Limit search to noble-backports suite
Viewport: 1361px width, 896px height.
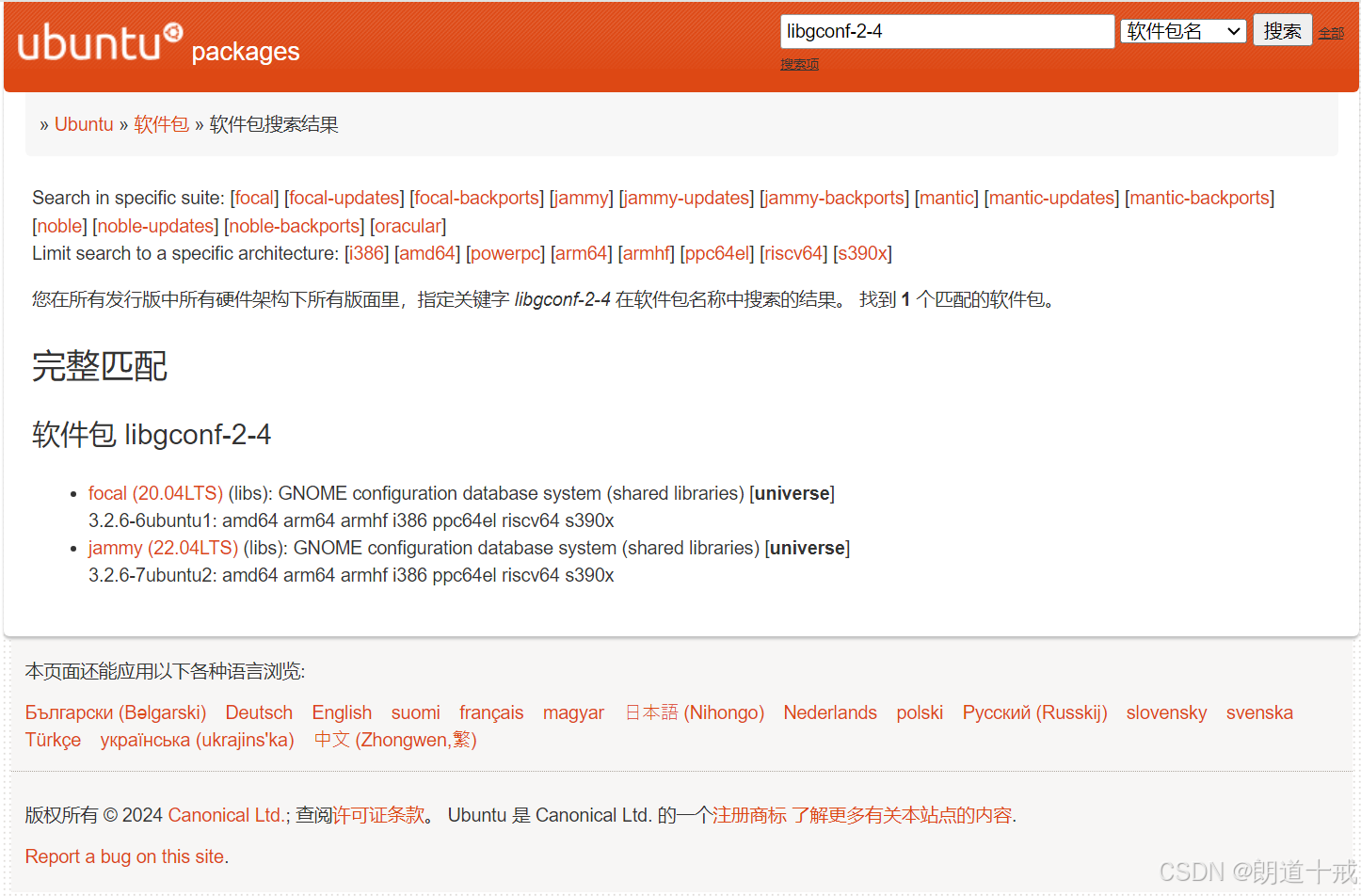click(295, 226)
